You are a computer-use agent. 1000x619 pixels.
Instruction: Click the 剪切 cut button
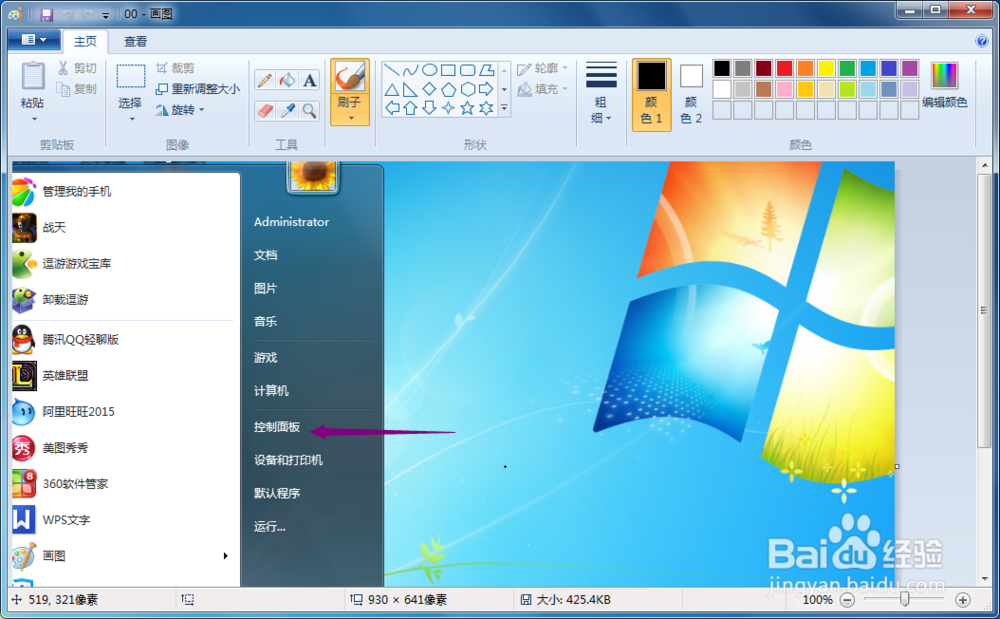pyautogui.click(x=77, y=68)
